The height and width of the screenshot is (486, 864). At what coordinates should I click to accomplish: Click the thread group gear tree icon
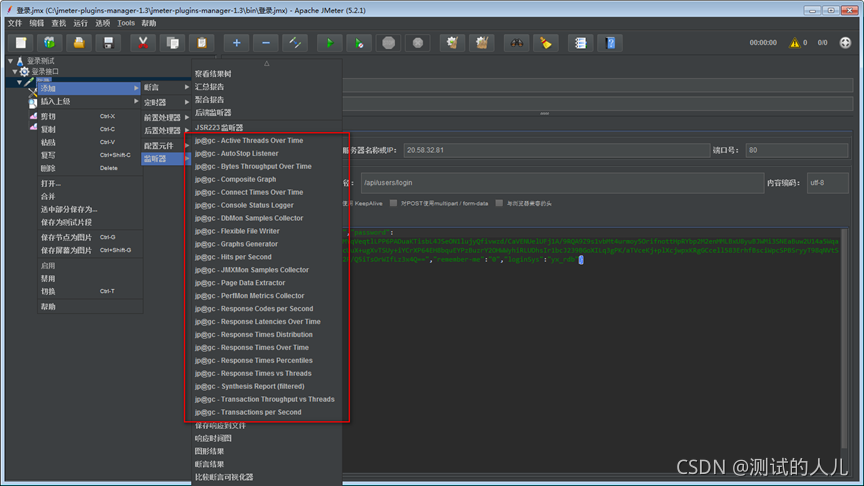coord(24,72)
